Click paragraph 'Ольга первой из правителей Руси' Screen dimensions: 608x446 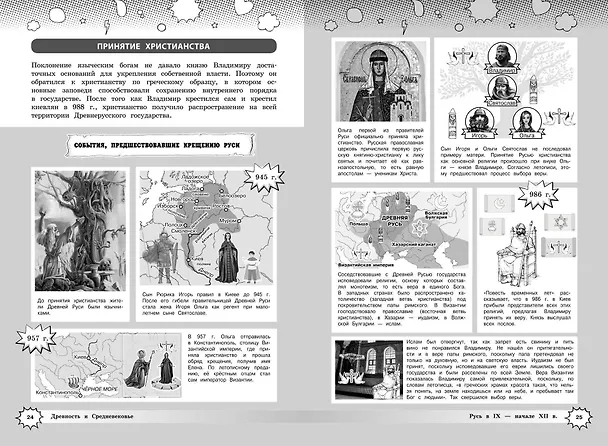click(x=380, y=152)
